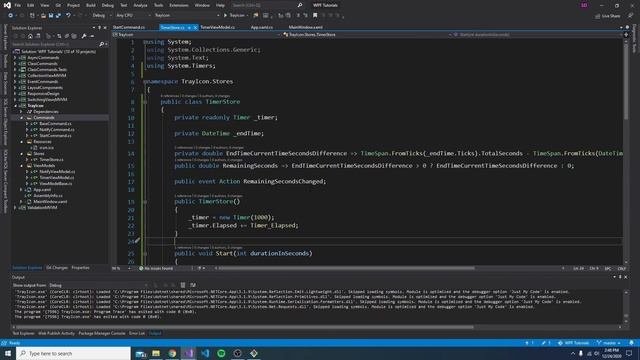Click the Undo toolbar icon
This screenshot has width=640, height=360.
click(x=68, y=16)
